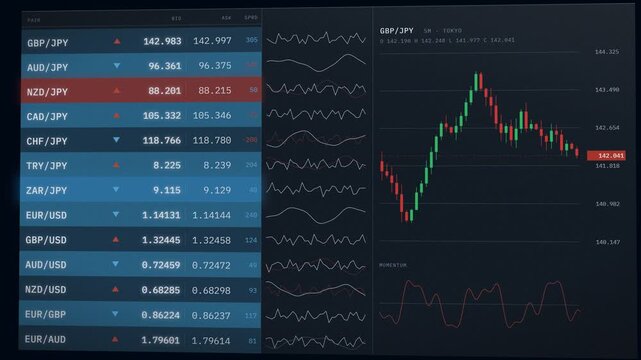Click the down arrow on the AUD/JPY row
This screenshot has height=360, width=641.
[117, 65]
